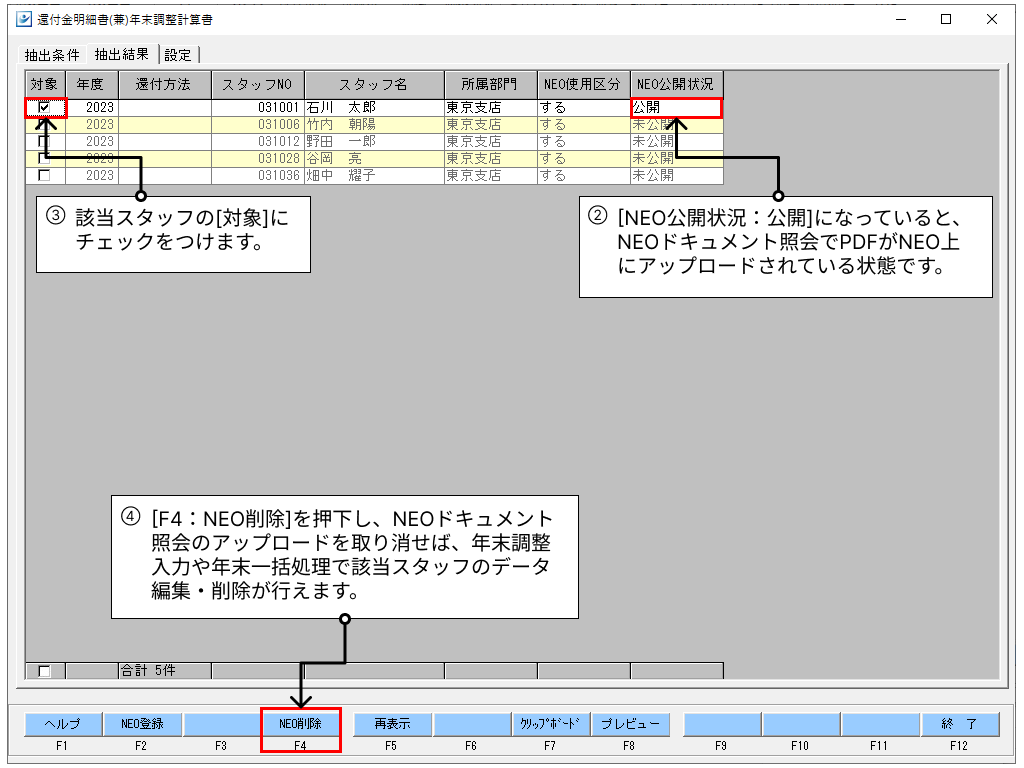The width and height of the screenshot is (1024, 768).
Task: Switch to the 抽出条件 tab
Action: pos(52,55)
